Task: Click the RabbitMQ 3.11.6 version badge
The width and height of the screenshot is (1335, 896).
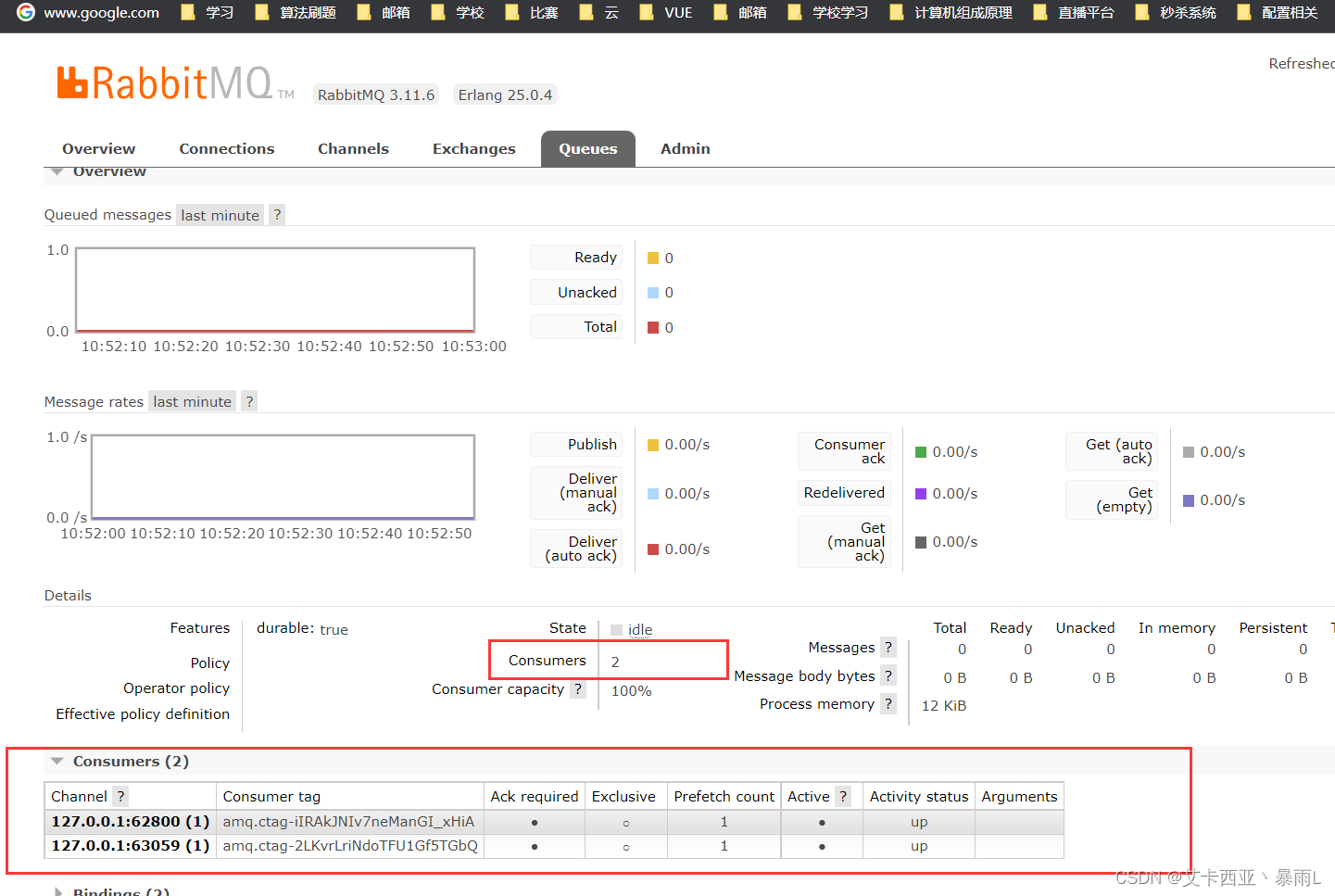Action: point(376,95)
